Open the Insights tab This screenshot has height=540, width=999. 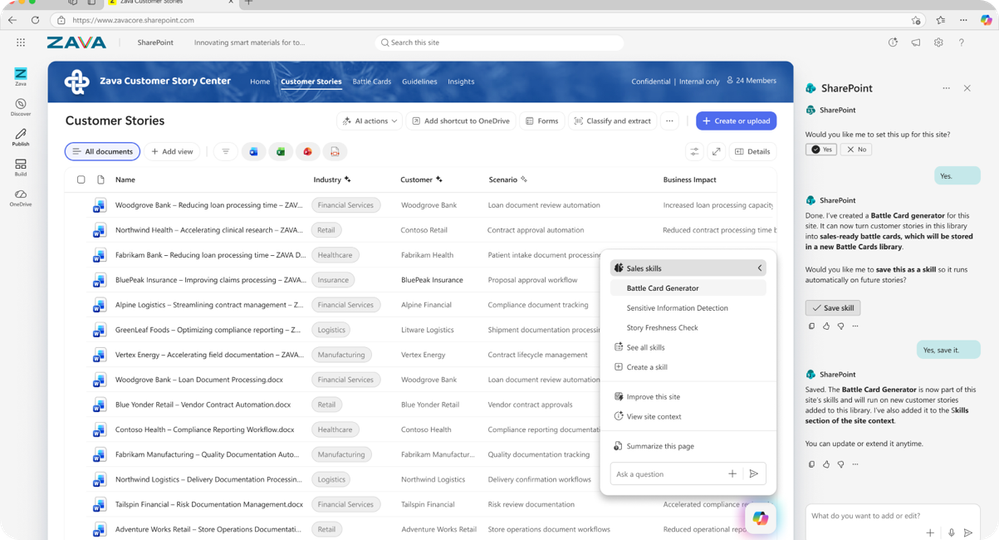461,82
